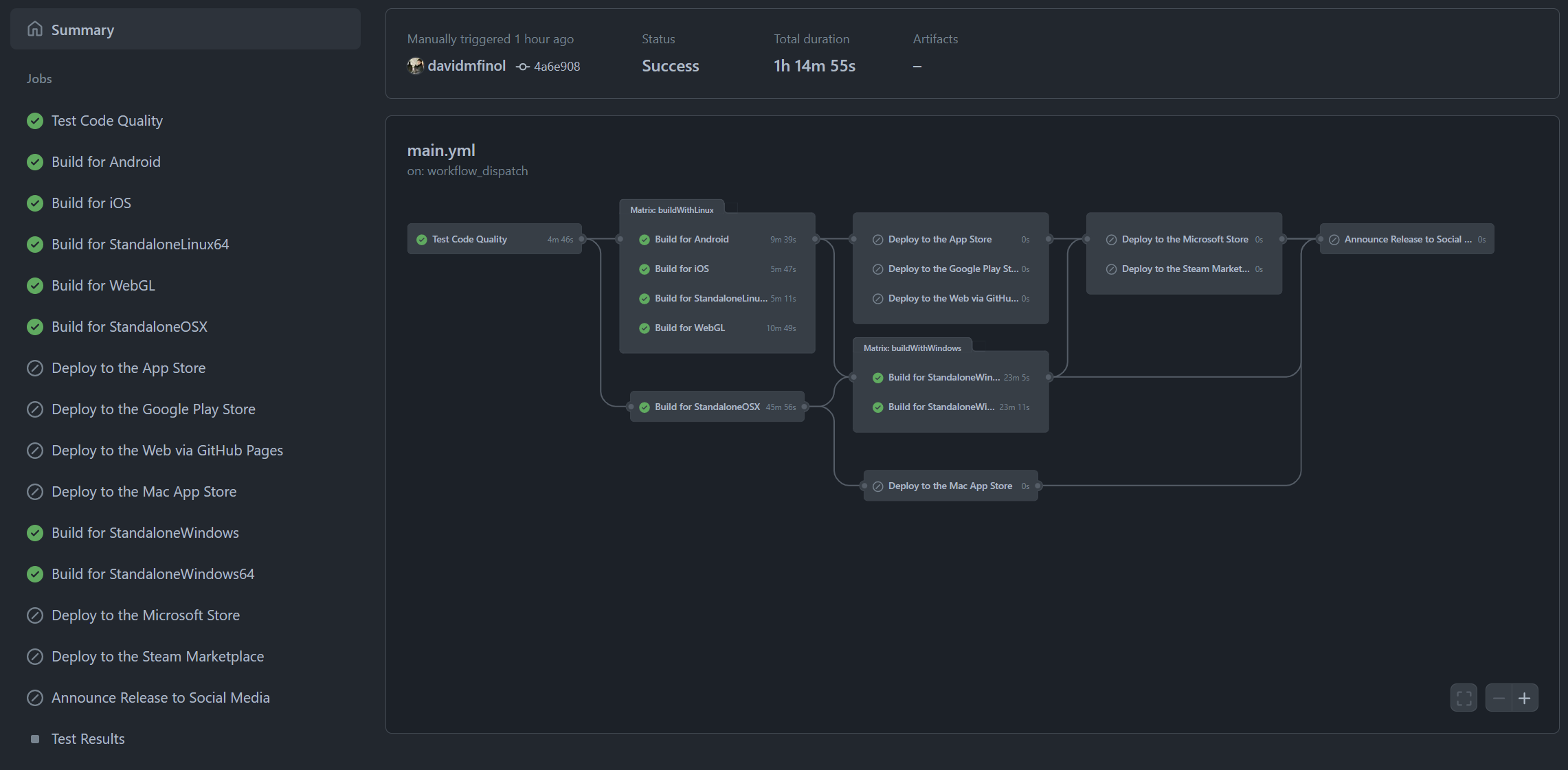The image size is (1568, 770).
Task: Click the Summary home icon in the sidebar
Action: tap(35, 29)
